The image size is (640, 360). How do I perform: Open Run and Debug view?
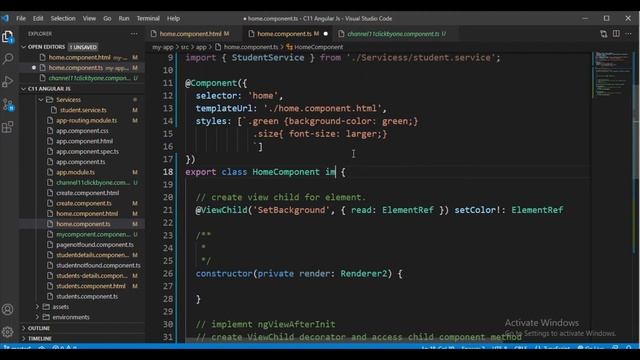point(7,82)
